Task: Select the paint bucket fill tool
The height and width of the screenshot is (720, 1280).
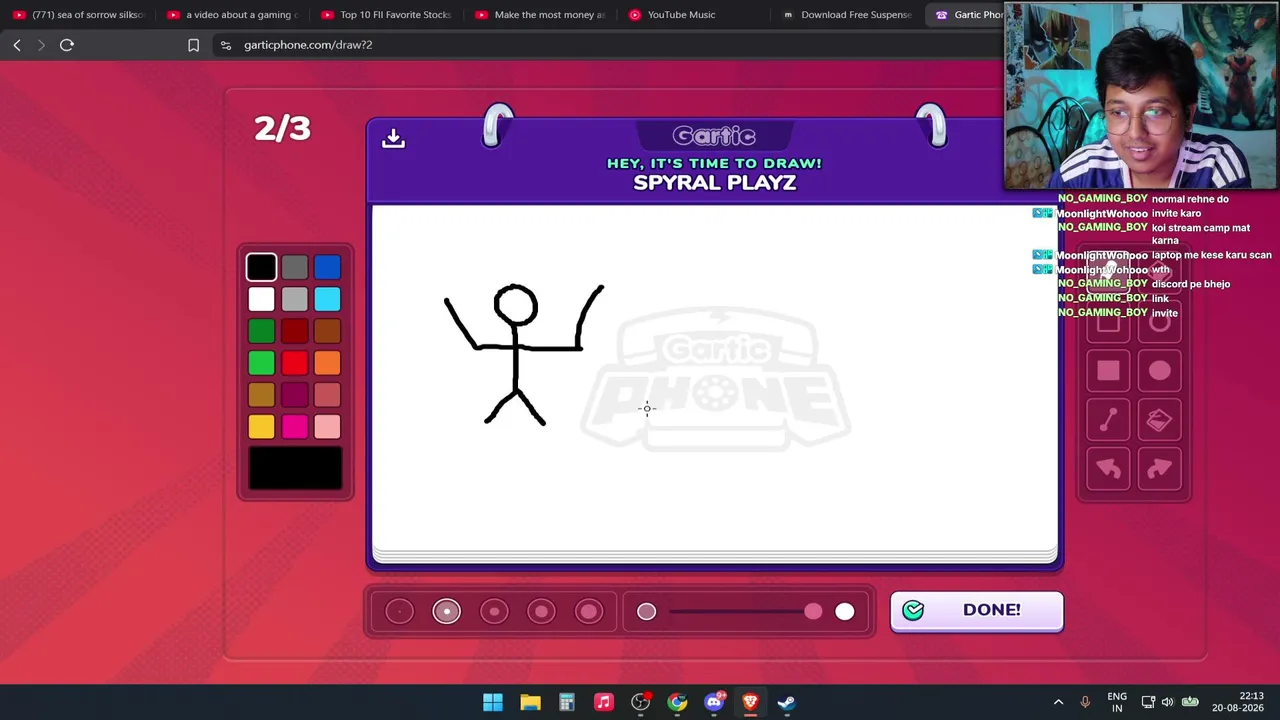Action: tap(1159, 420)
